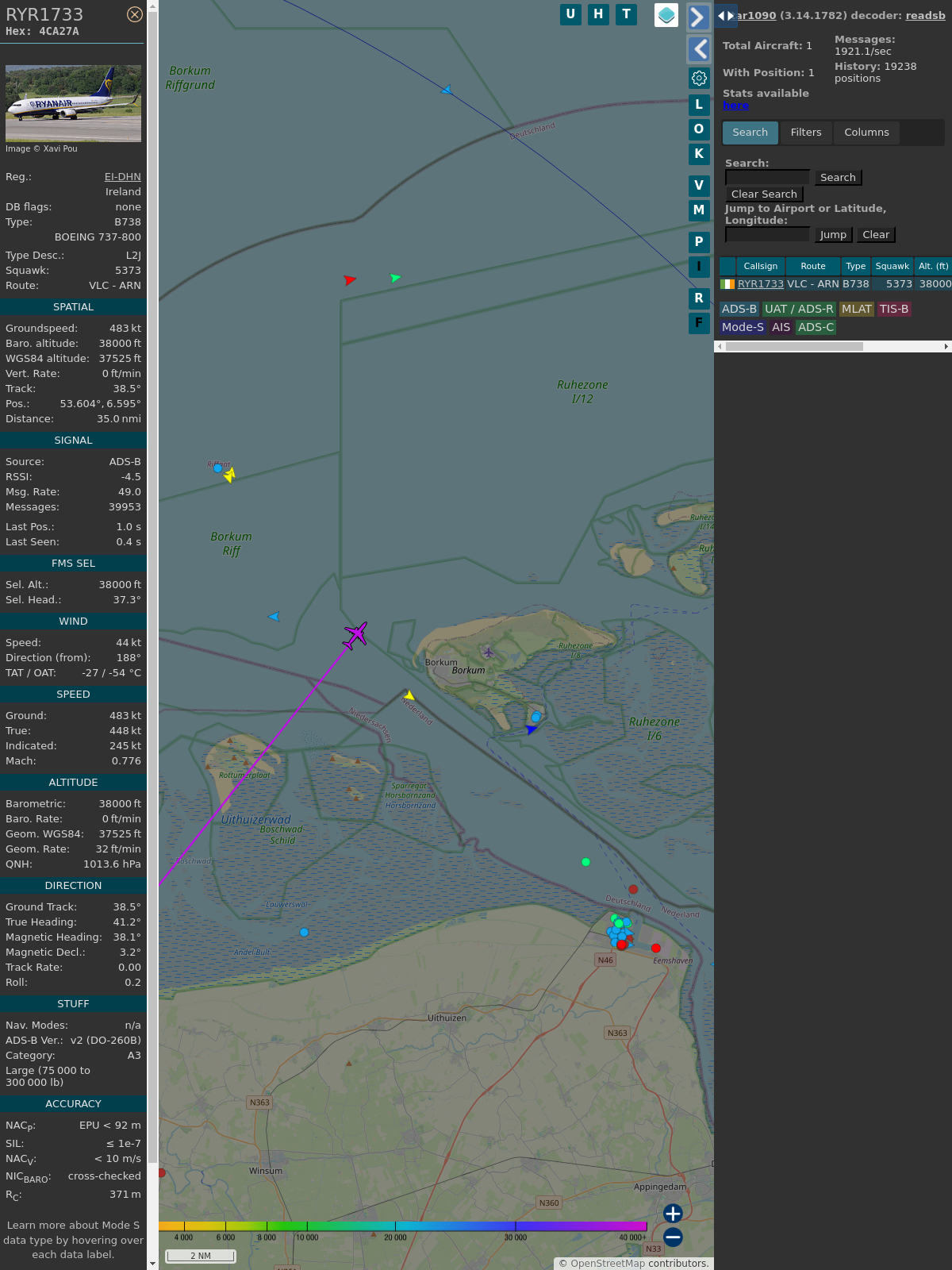This screenshot has height=1270, width=952.
Task: Click the red aircraft icon on map
Action: [349, 279]
